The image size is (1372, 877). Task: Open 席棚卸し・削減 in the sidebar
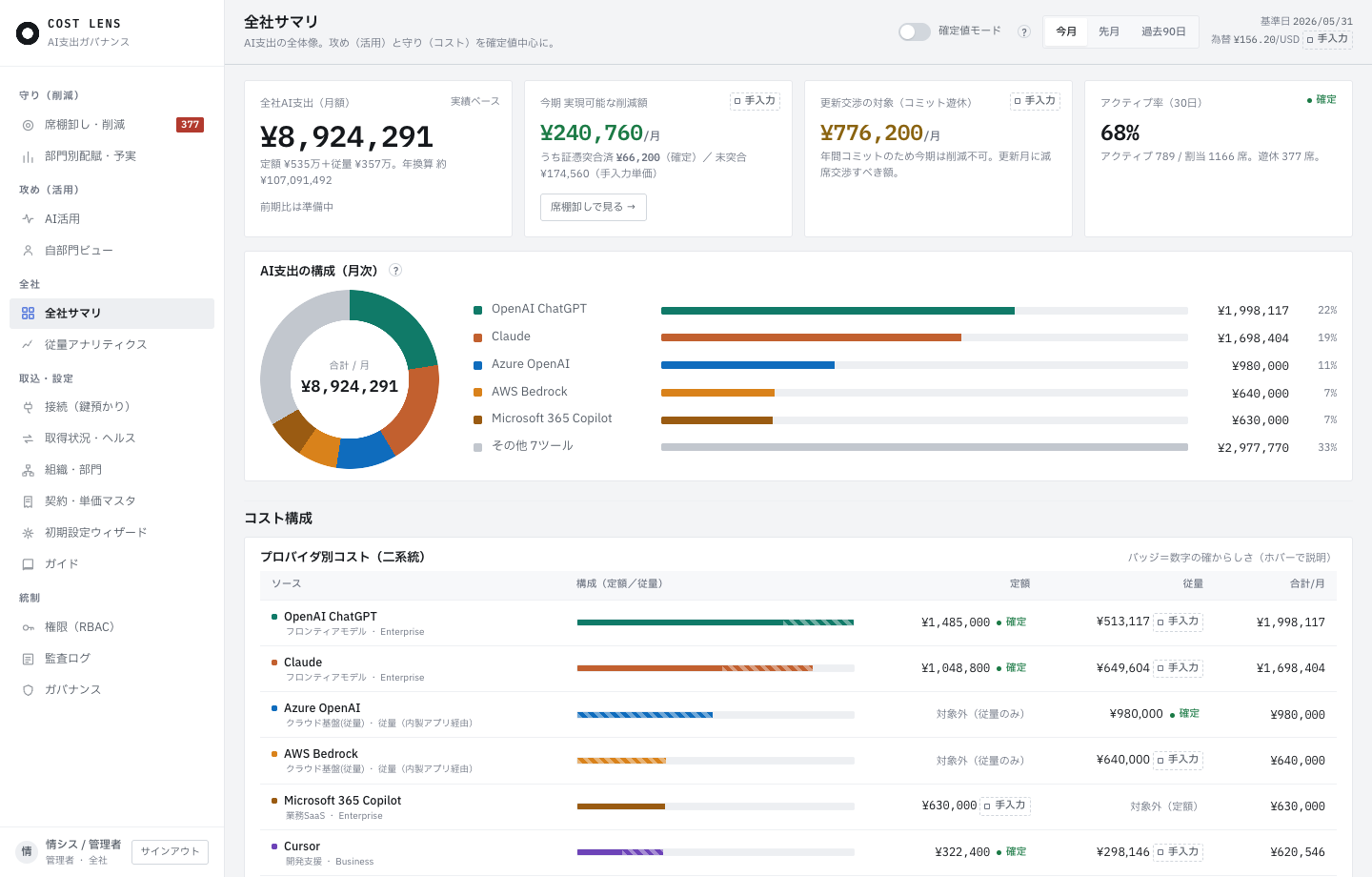tap(111, 125)
